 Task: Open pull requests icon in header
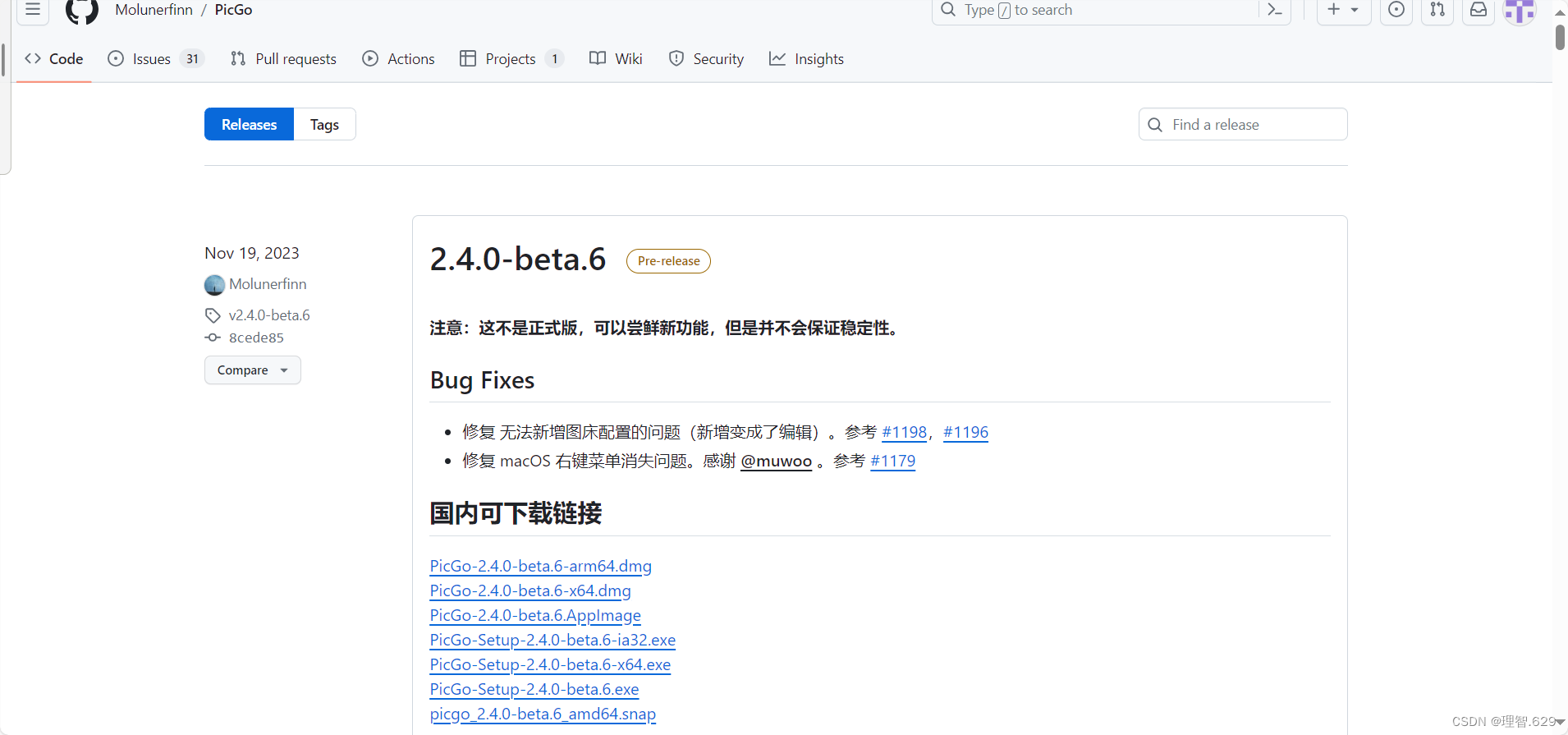(1437, 10)
